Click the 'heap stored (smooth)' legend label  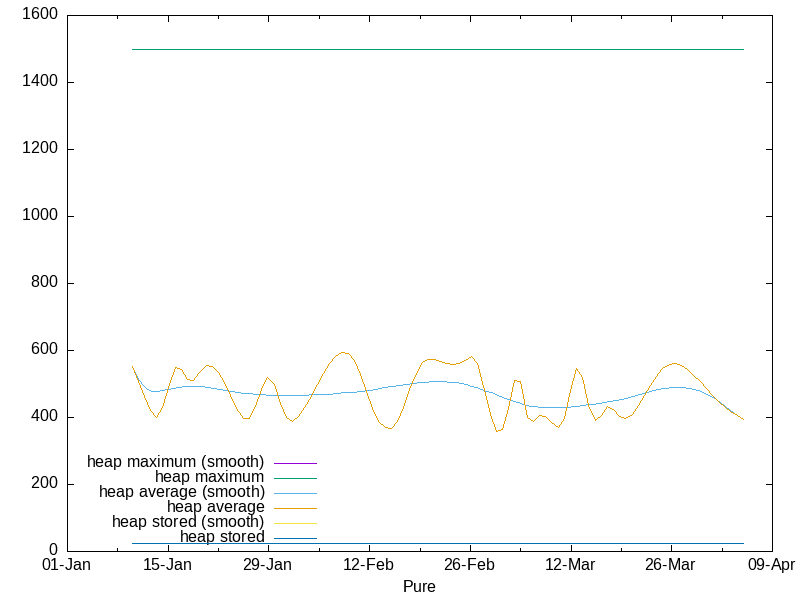pos(188,522)
